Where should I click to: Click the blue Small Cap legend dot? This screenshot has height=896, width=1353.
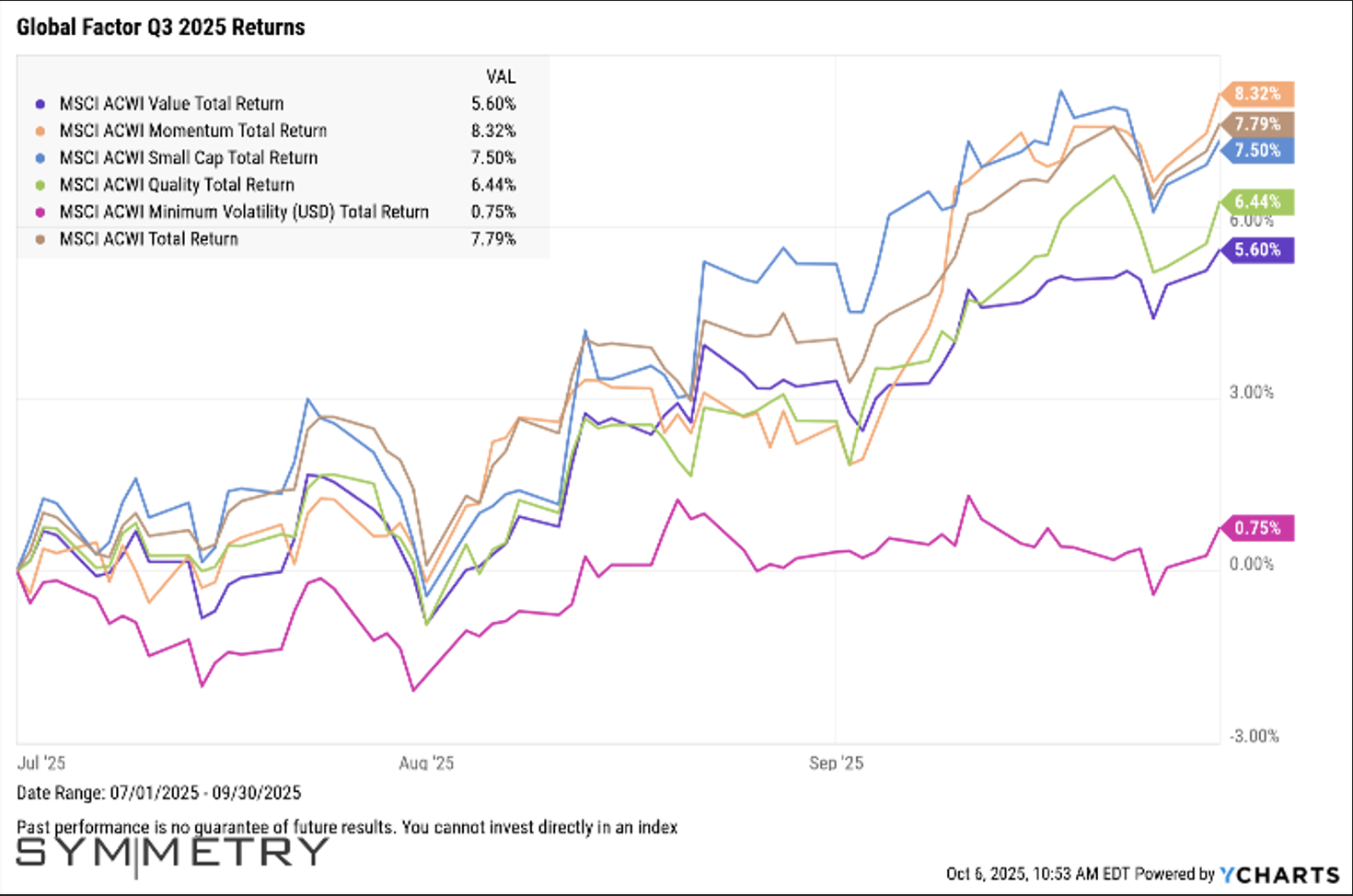tap(40, 158)
